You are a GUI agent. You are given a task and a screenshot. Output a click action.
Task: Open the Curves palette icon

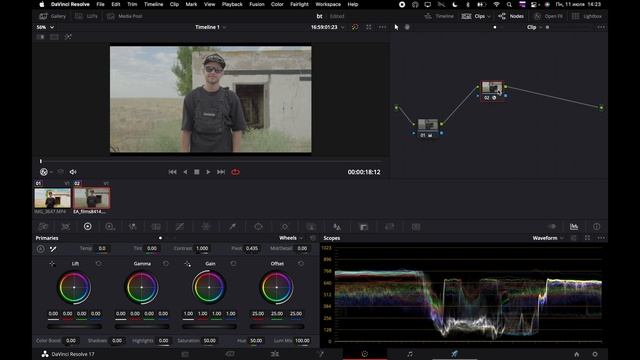180,227
